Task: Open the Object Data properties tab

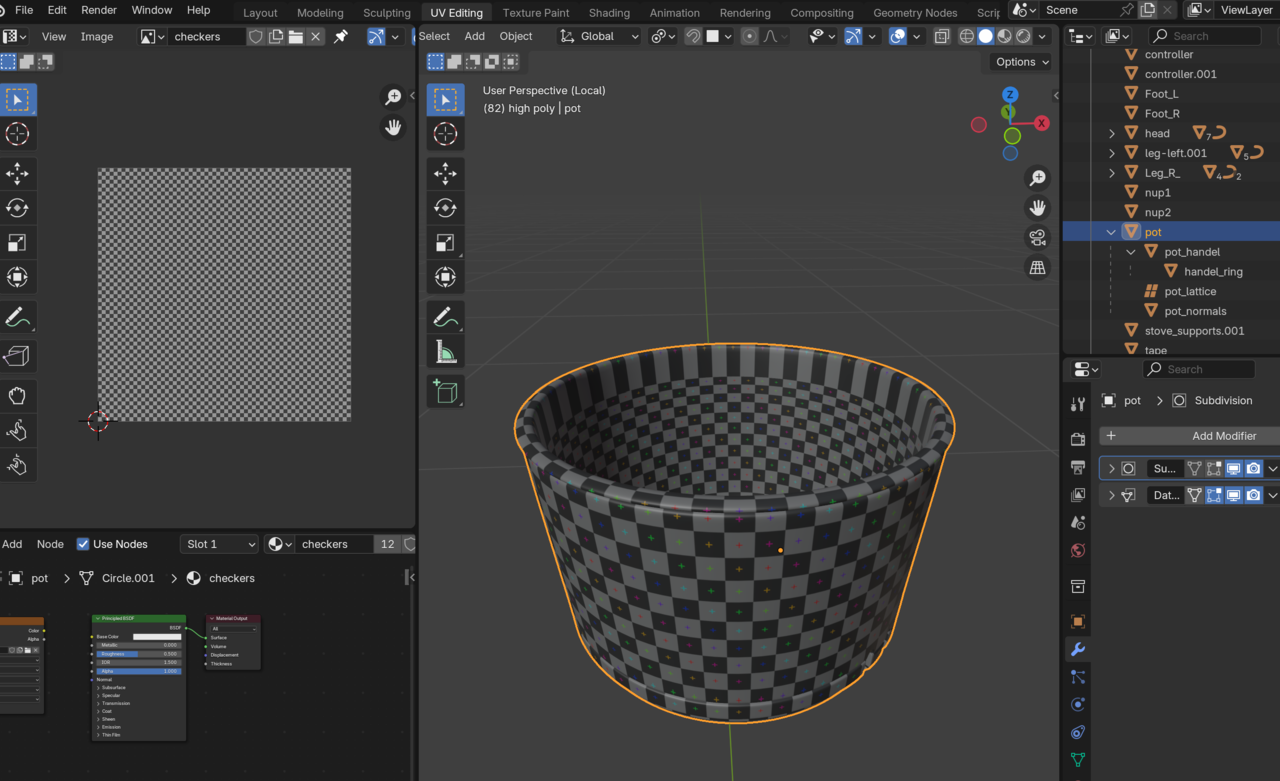Action: click(x=1078, y=760)
